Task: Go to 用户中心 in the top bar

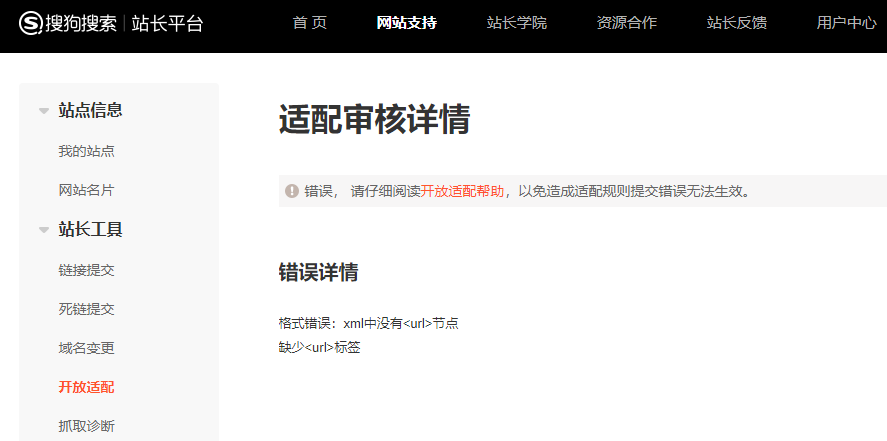Action: [x=846, y=23]
